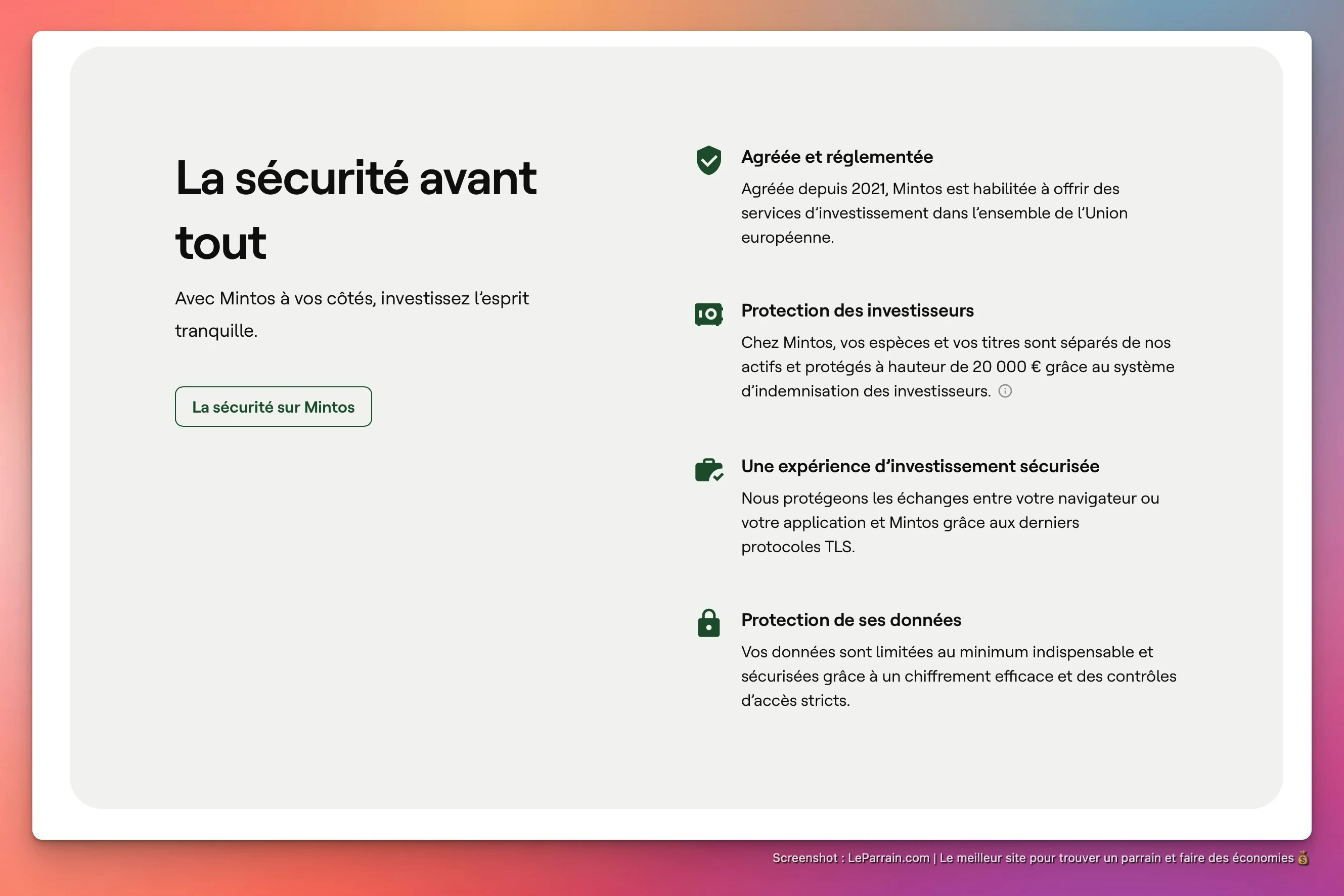Click the Agréée et réglementée heading
The image size is (1344, 896).
tap(837, 157)
